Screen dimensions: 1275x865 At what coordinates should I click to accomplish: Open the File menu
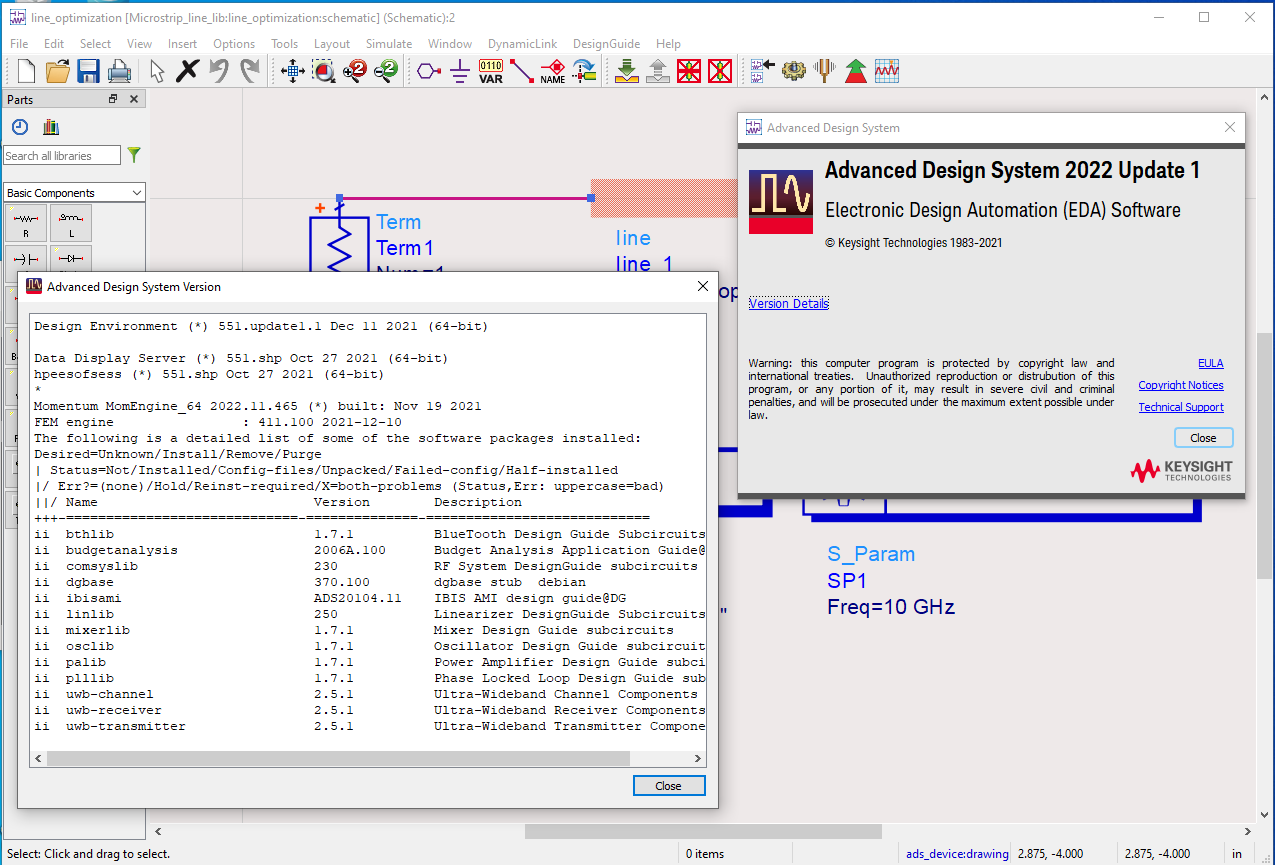tap(19, 44)
